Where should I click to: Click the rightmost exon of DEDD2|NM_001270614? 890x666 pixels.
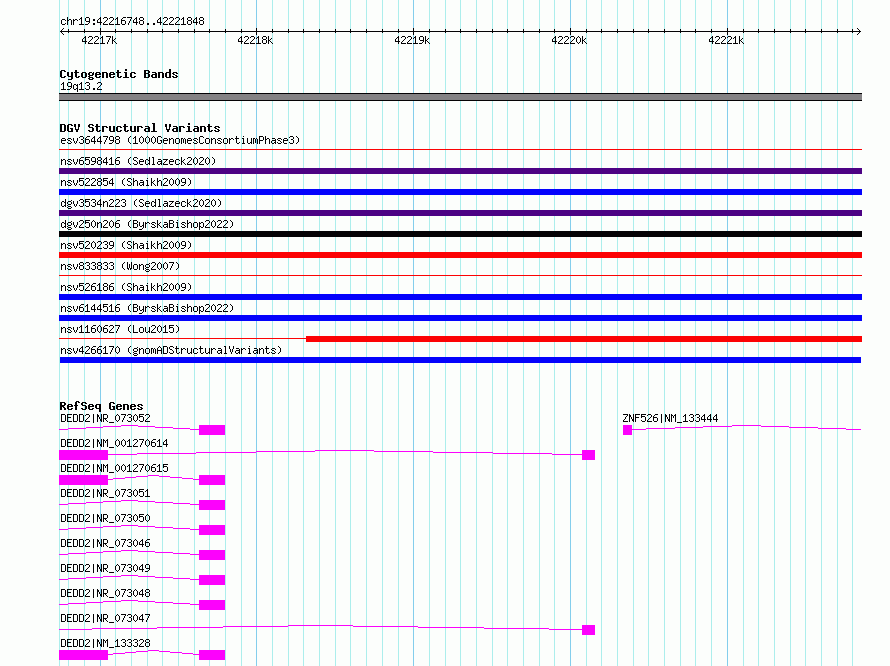589,455
